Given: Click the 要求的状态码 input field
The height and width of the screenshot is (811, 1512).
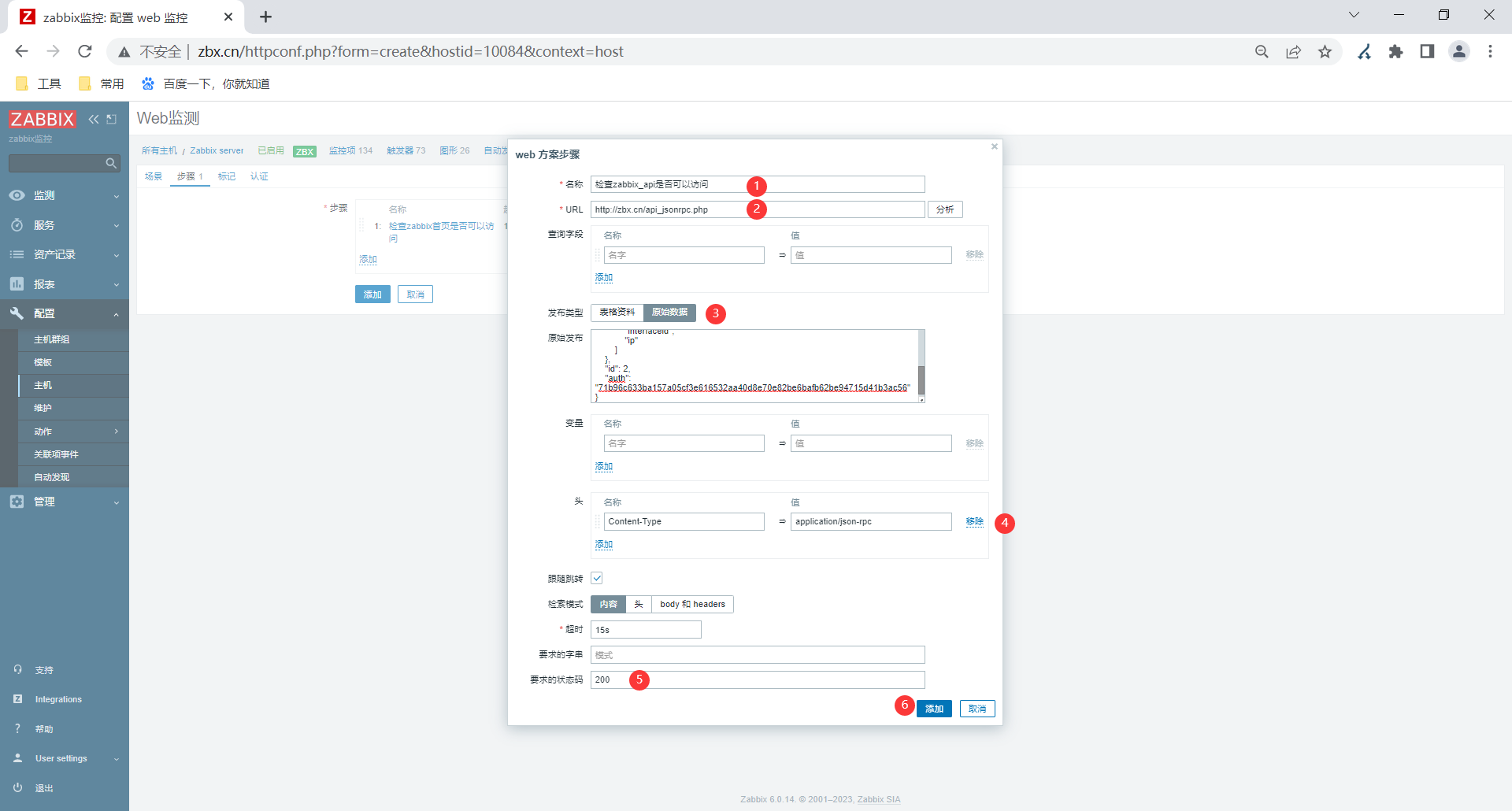Looking at the screenshot, I should (758, 680).
